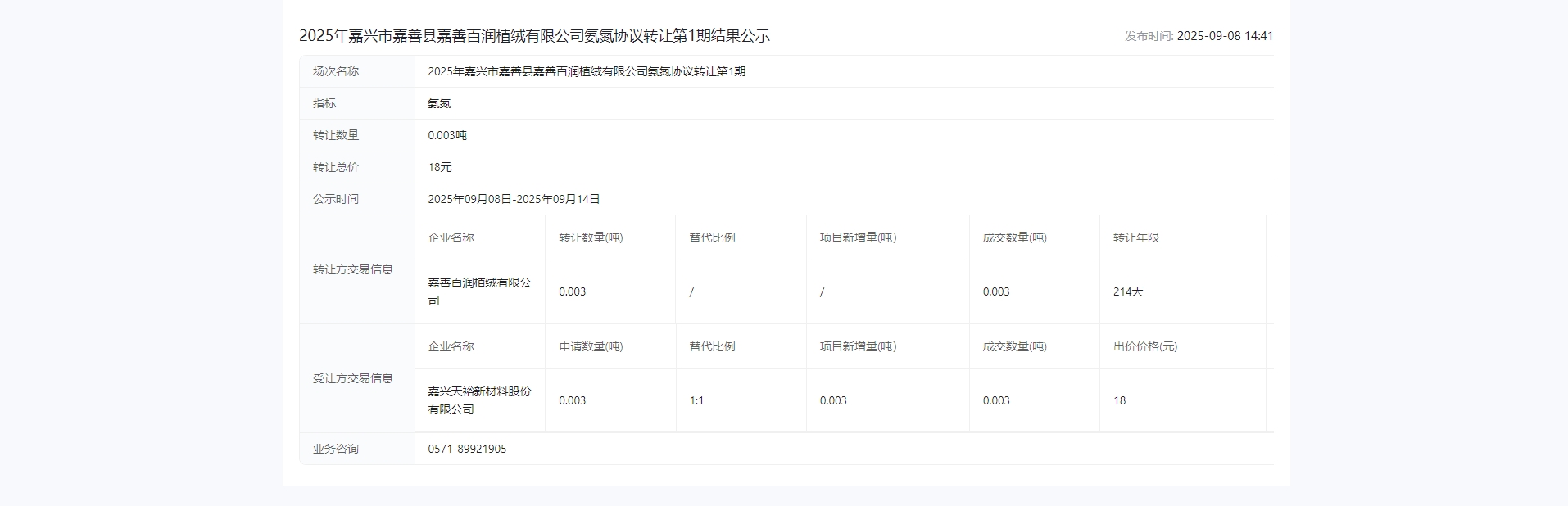Click the 转让数量(吨) column header

pos(591,237)
